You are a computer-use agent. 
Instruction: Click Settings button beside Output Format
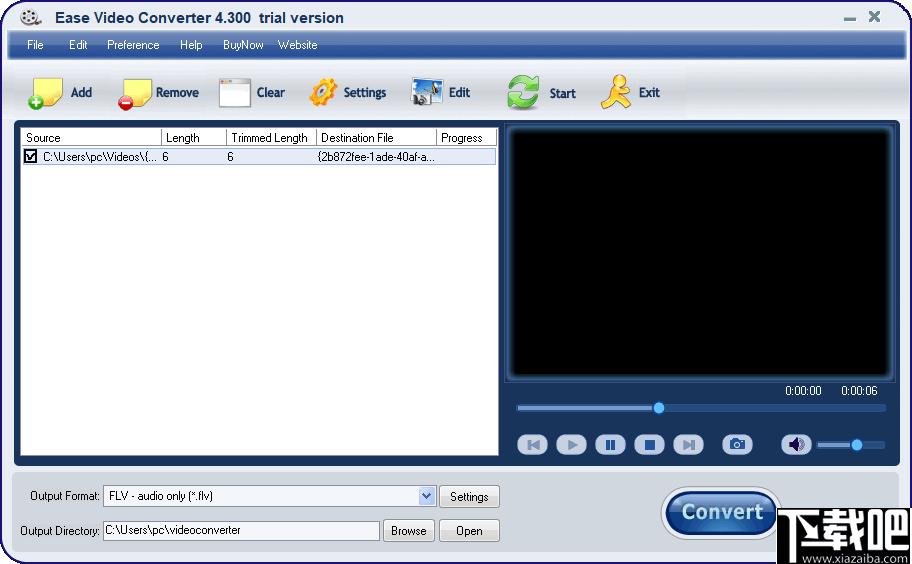click(469, 497)
